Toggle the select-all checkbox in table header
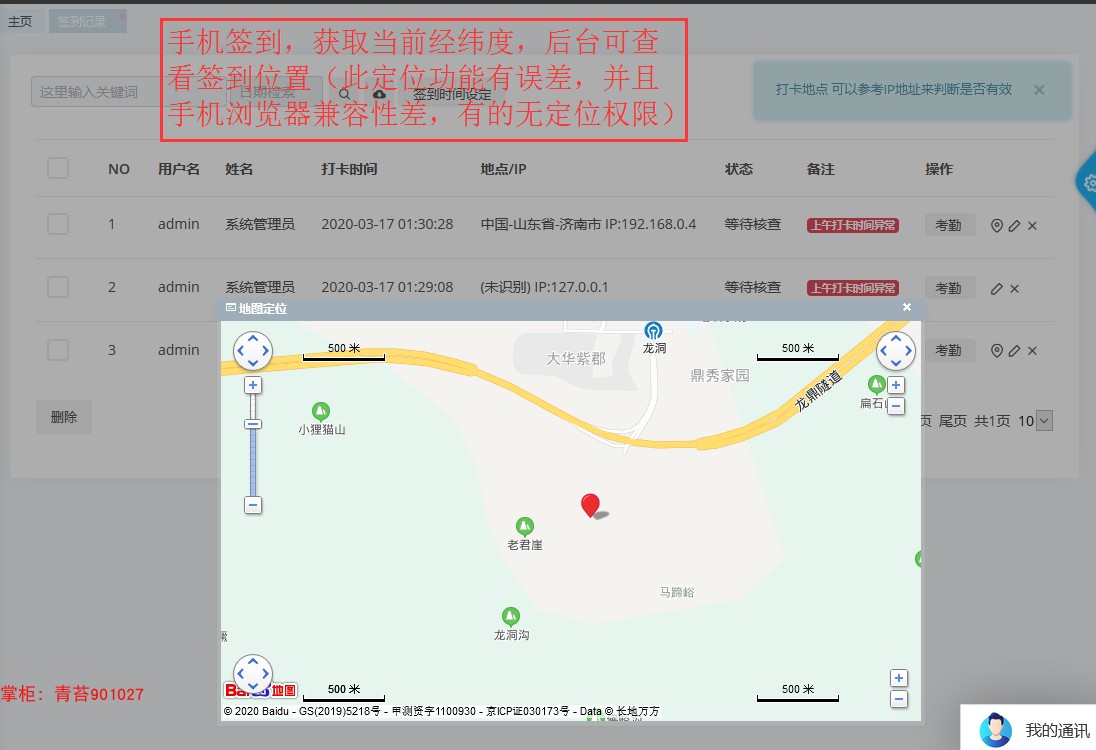 [x=58, y=168]
